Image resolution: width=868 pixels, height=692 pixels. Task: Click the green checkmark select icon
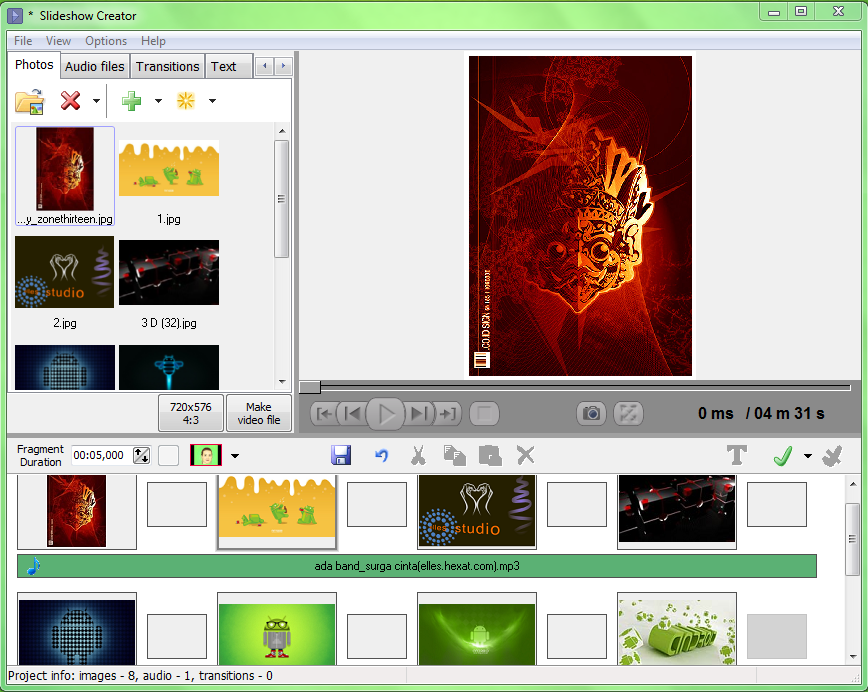tap(783, 456)
